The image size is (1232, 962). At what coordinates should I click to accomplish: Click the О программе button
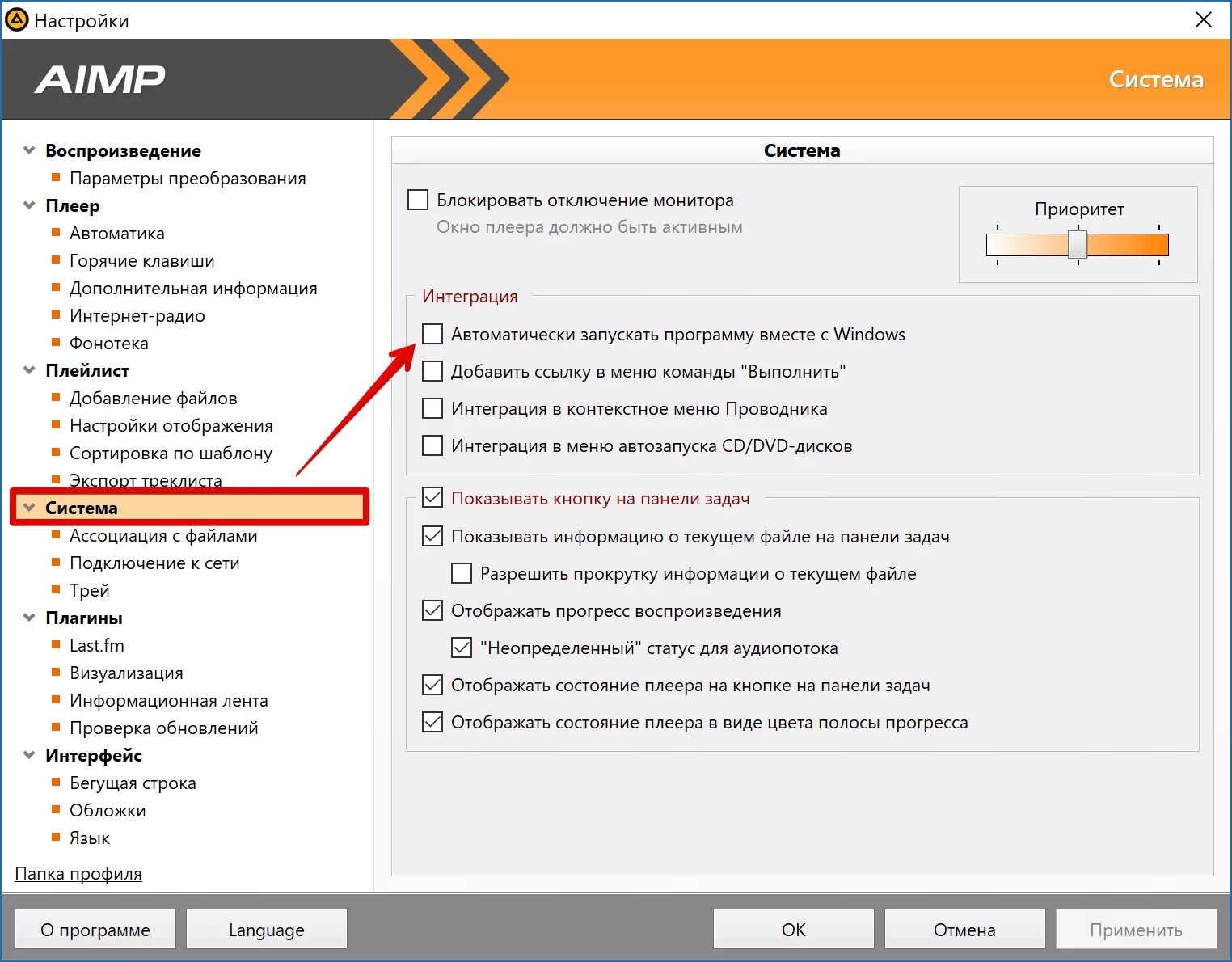coord(95,929)
